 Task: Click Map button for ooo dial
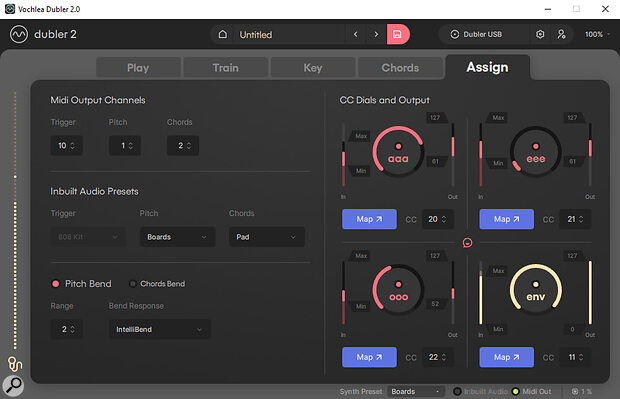[x=369, y=357]
